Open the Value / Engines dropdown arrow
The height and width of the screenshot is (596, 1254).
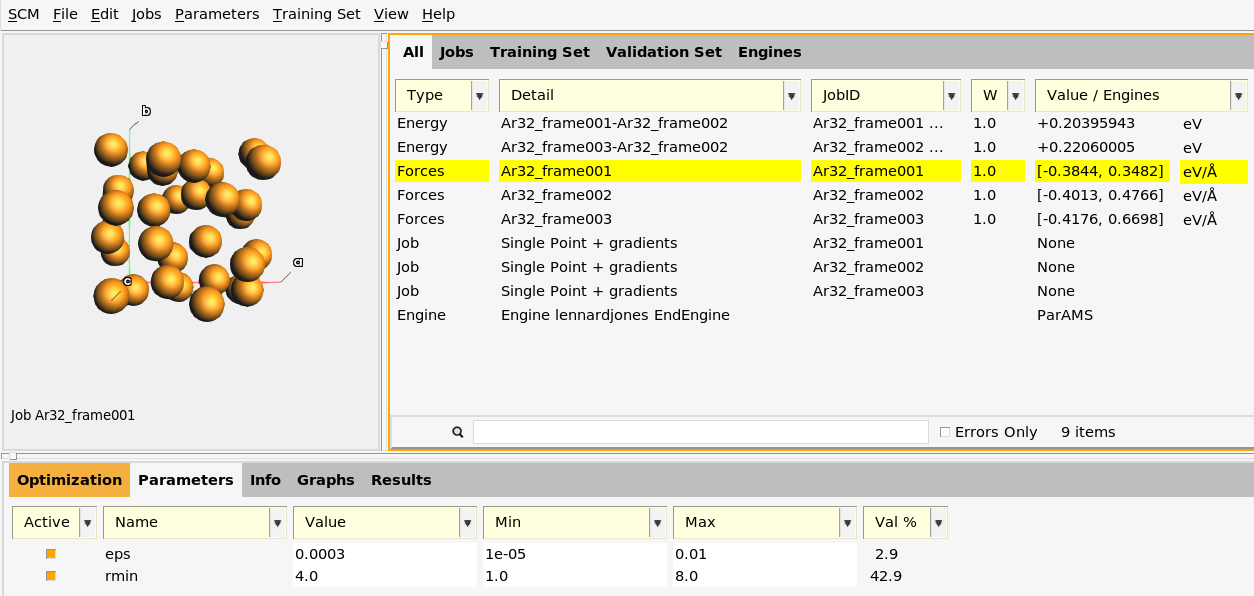(1239, 96)
